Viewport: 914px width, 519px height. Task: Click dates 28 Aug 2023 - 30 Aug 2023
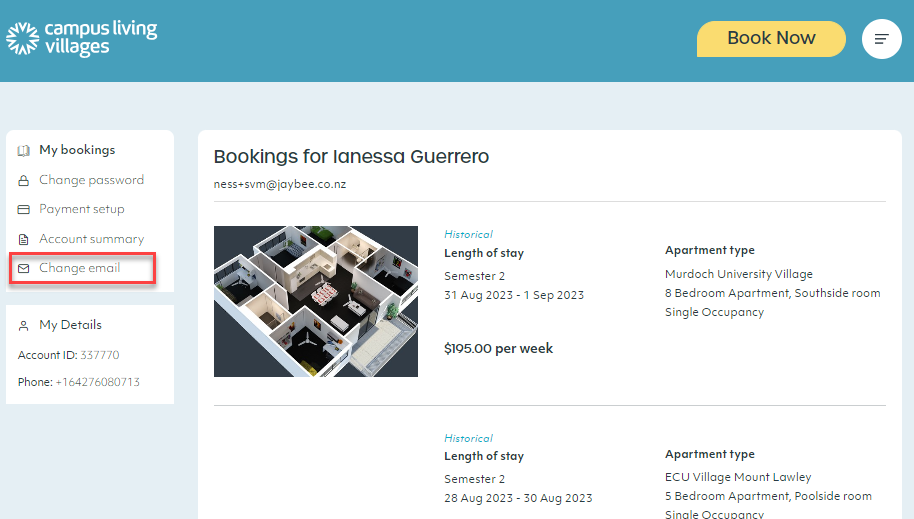click(x=518, y=498)
